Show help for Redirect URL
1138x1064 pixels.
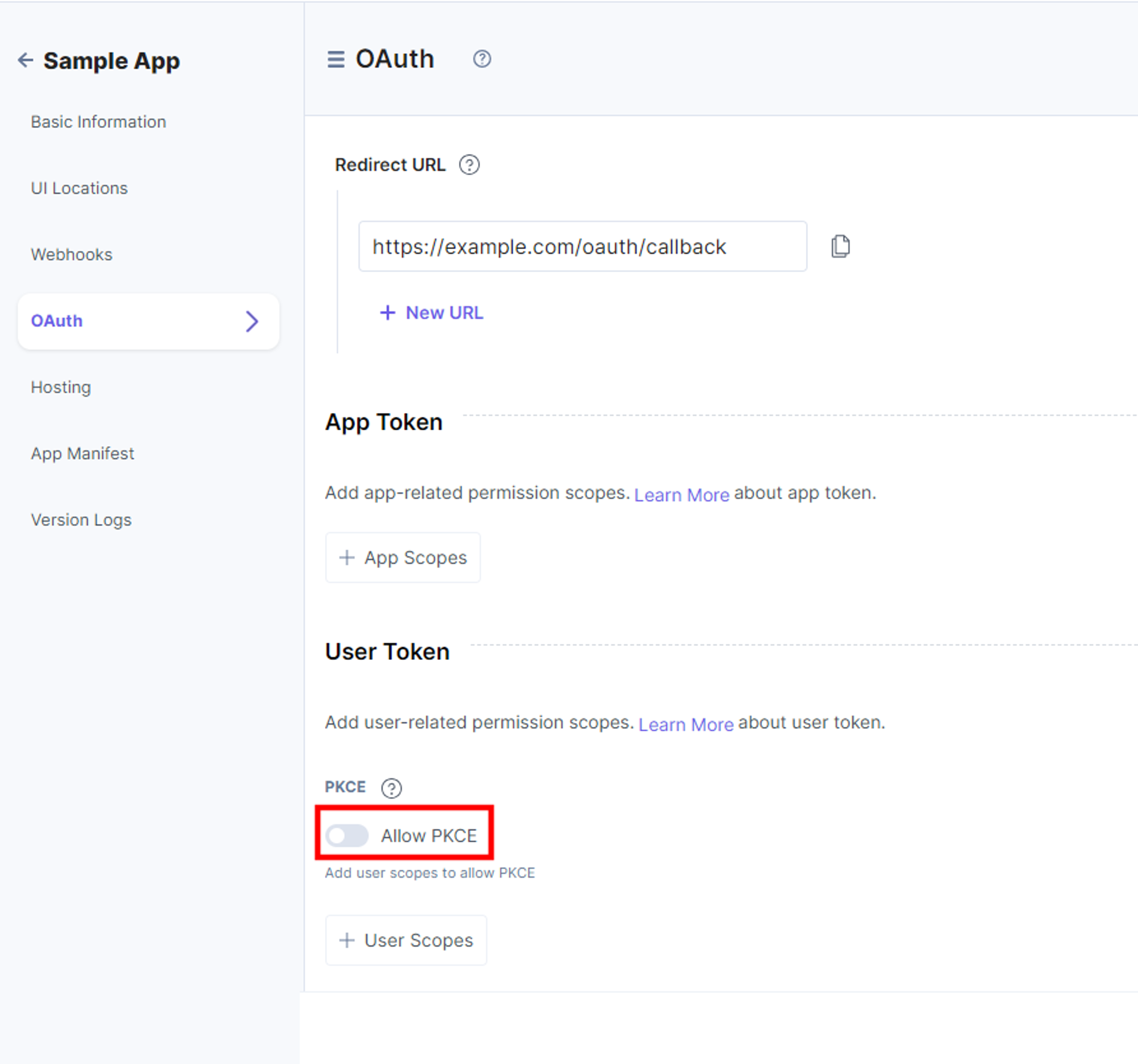pos(469,165)
